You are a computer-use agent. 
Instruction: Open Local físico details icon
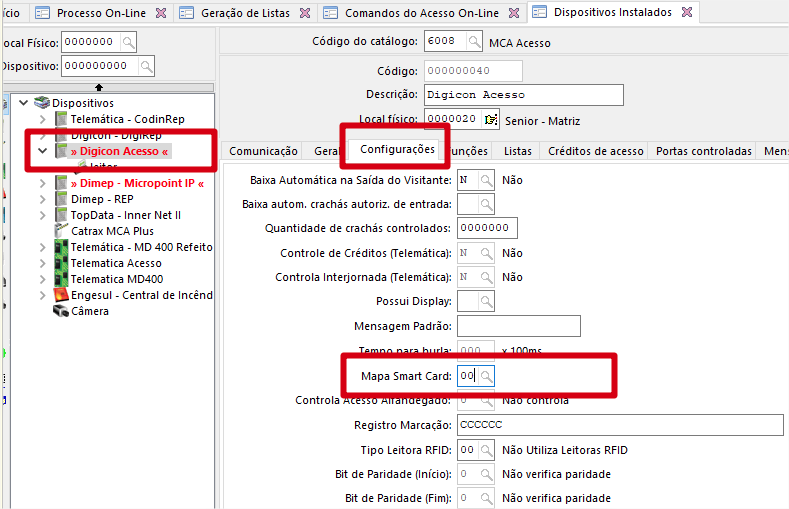(x=491, y=119)
